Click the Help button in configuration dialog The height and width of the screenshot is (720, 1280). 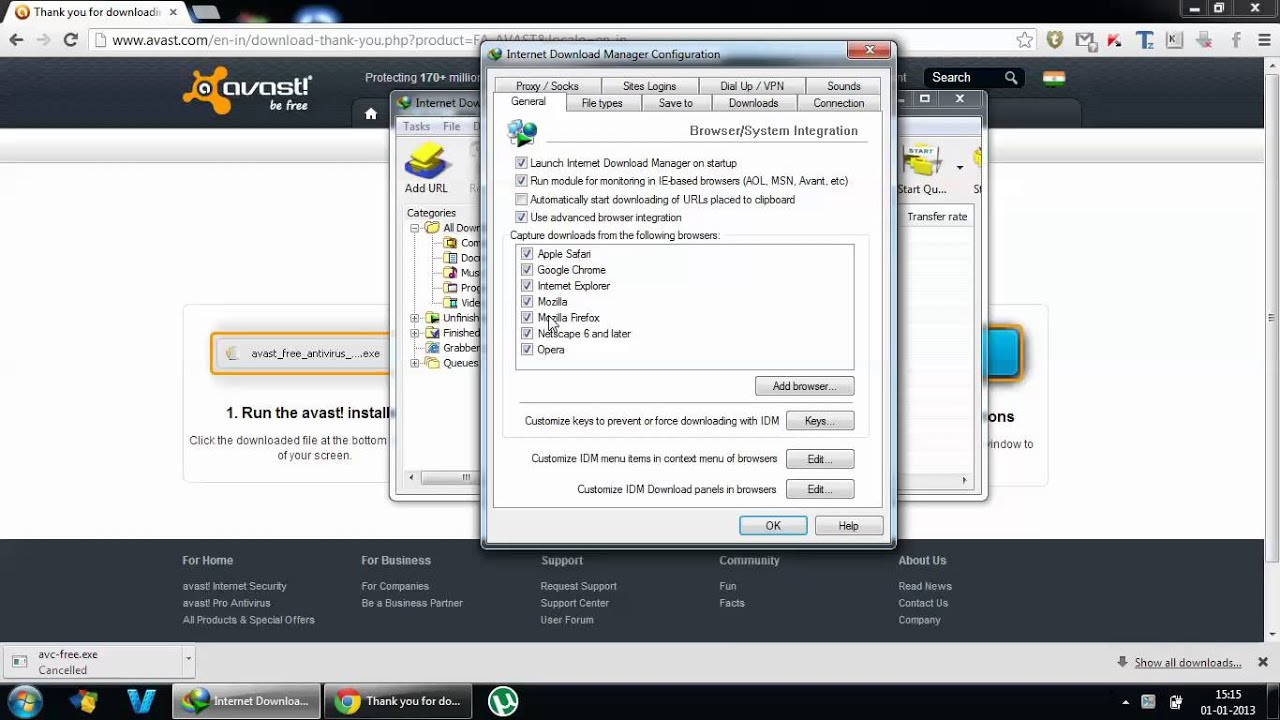[x=848, y=526]
